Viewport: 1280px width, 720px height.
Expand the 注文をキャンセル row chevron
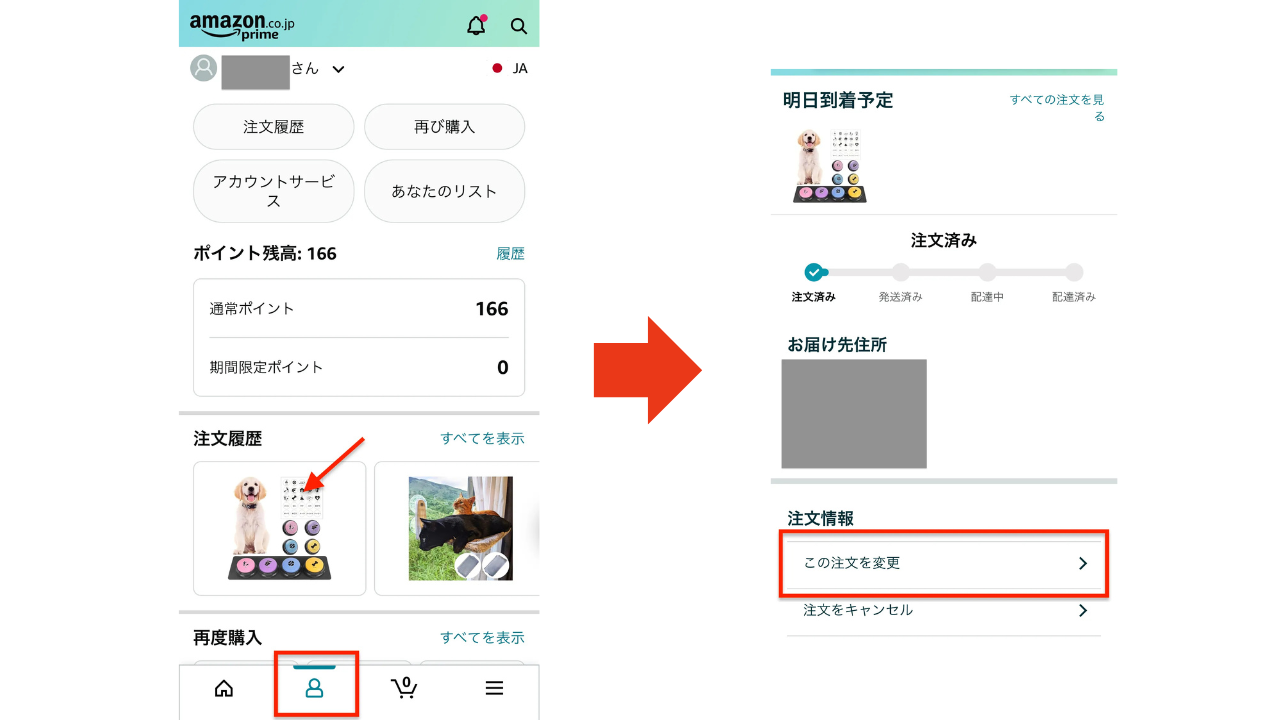(x=1082, y=610)
